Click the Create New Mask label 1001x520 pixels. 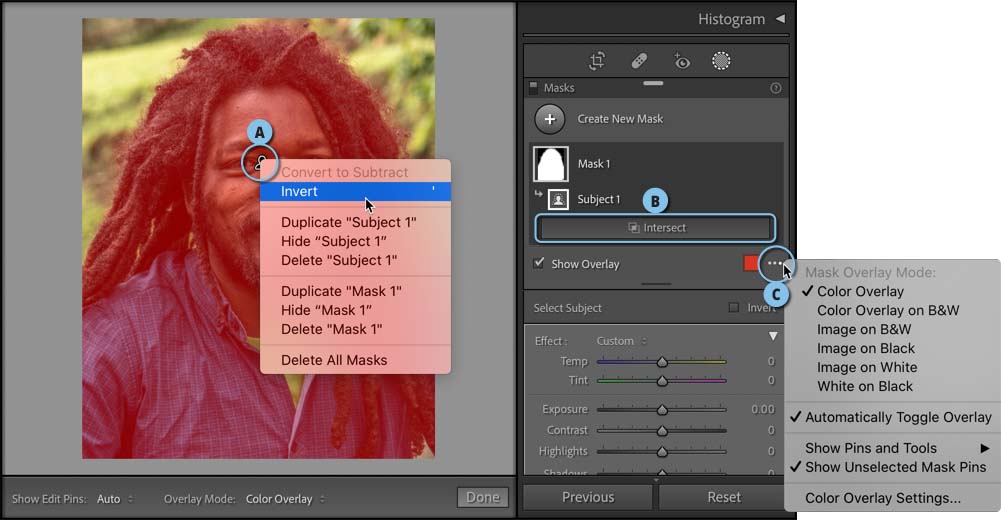[x=620, y=119]
